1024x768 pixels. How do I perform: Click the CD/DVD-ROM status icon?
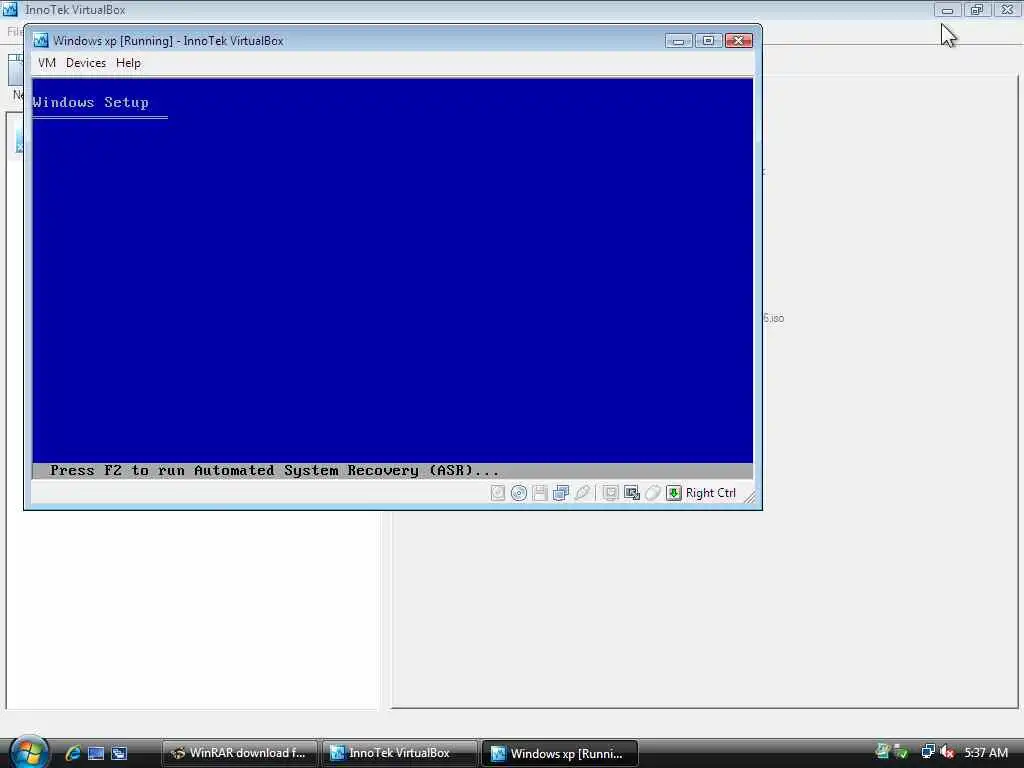[519, 493]
